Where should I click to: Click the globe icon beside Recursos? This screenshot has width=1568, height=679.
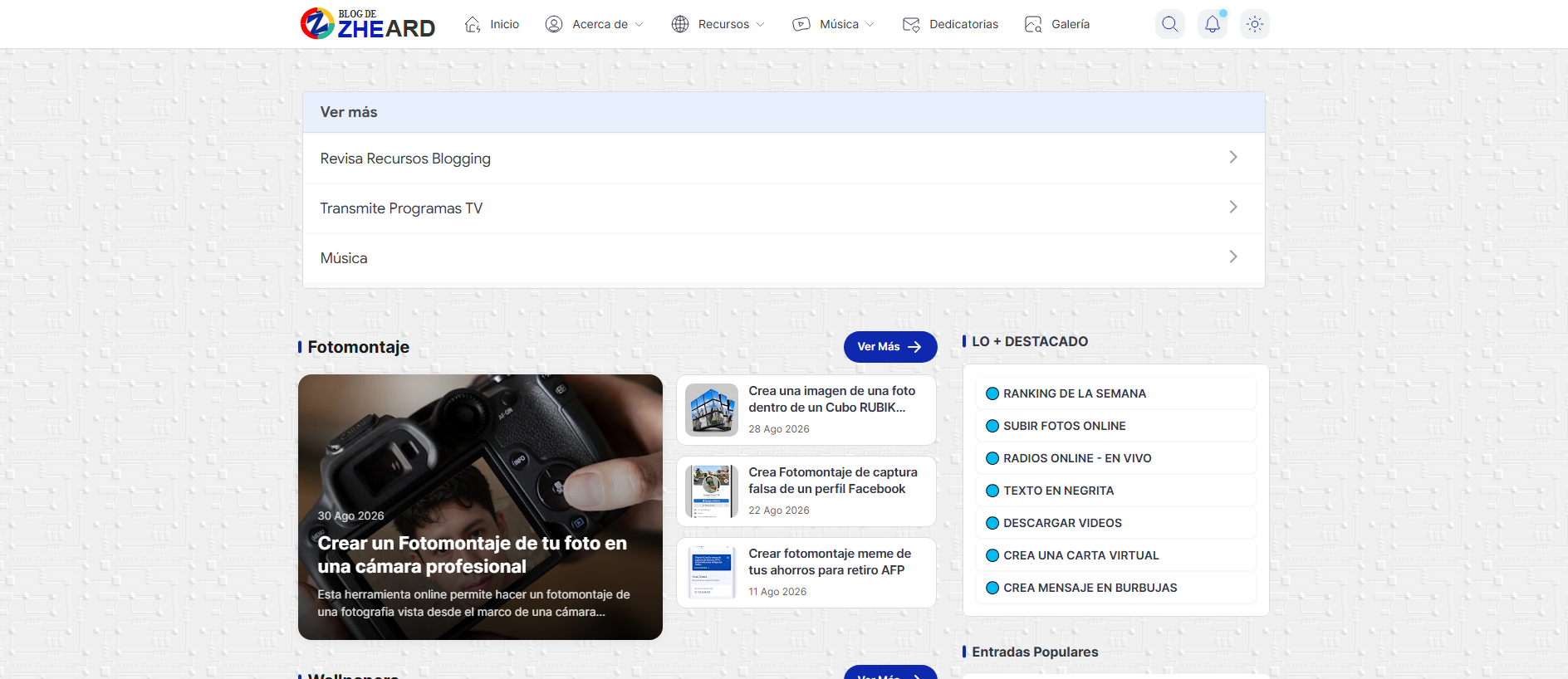click(x=680, y=24)
